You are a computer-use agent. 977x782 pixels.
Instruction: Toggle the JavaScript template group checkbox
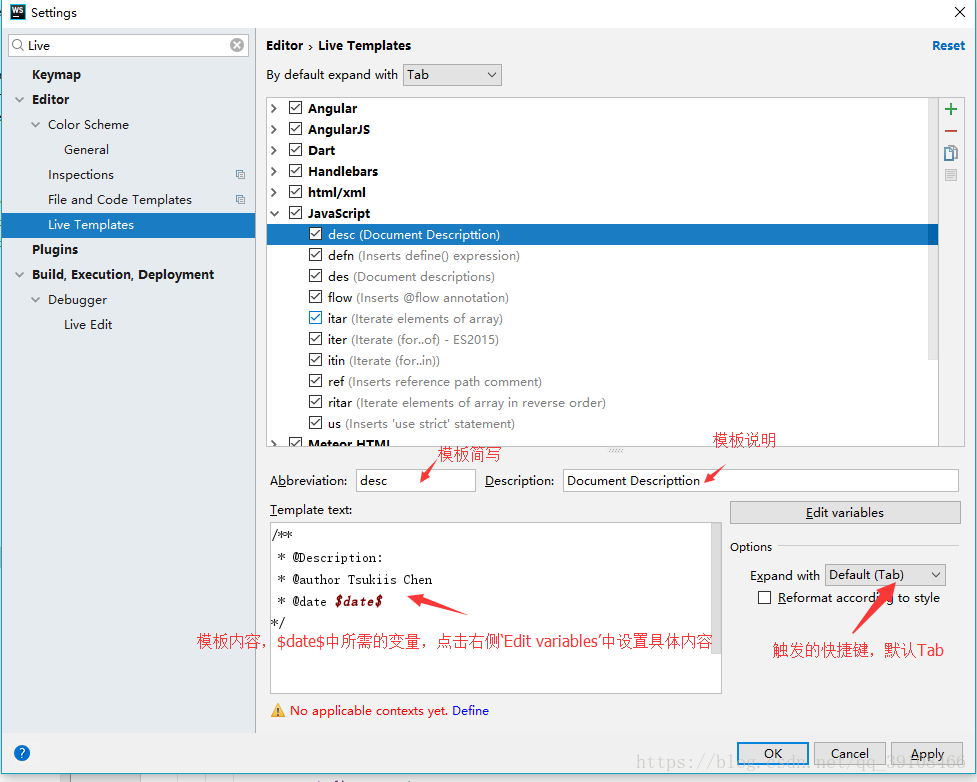pos(295,213)
